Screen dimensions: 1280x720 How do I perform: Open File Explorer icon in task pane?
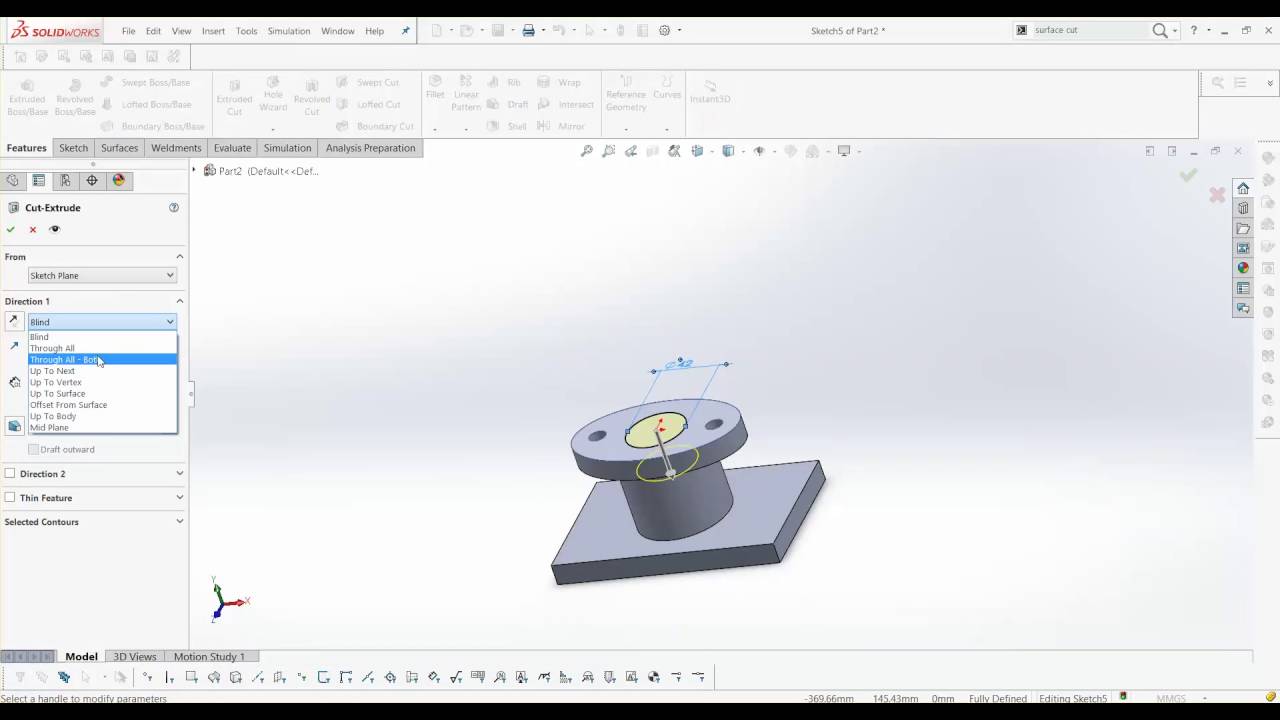tap(1243, 228)
